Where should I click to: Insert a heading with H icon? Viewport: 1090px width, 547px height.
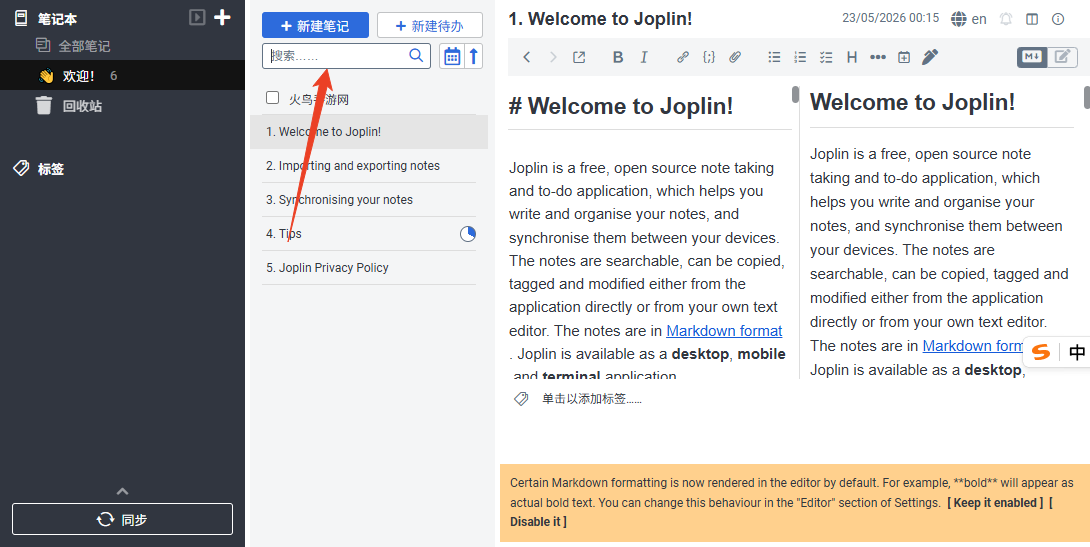(852, 58)
